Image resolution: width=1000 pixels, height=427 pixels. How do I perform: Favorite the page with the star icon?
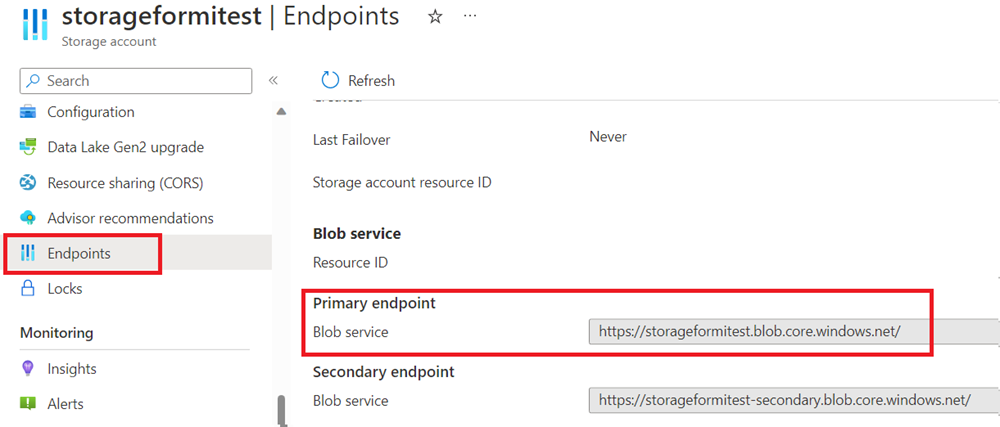pyautogui.click(x=435, y=17)
